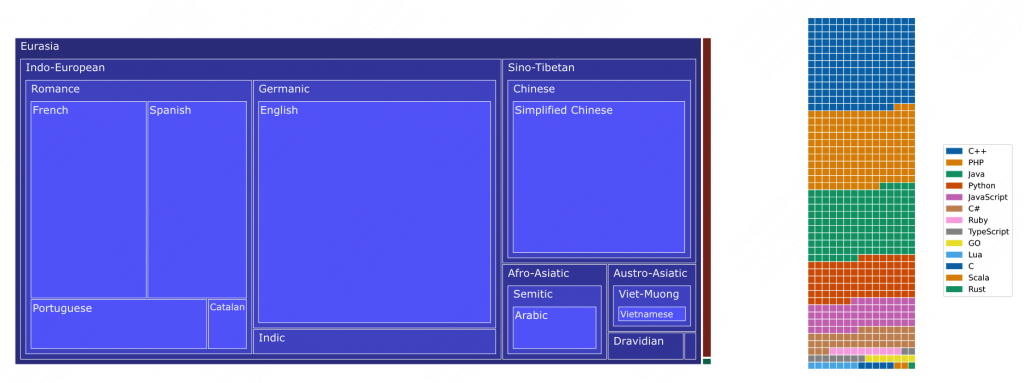The width and height of the screenshot is (1024, 383).
Task: Click the Sino-Tibetan group header
Action: click(599, 67)
